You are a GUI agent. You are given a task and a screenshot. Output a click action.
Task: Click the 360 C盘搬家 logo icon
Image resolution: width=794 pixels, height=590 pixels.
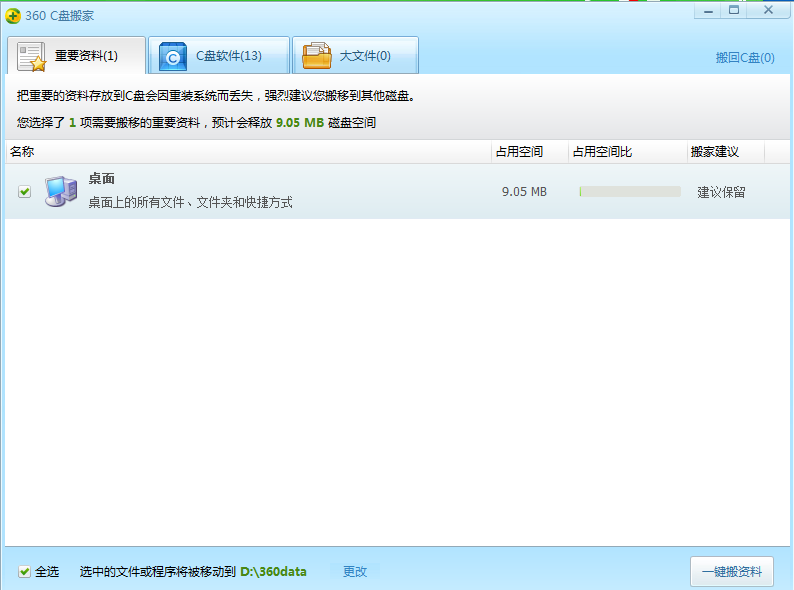(13, 16)
